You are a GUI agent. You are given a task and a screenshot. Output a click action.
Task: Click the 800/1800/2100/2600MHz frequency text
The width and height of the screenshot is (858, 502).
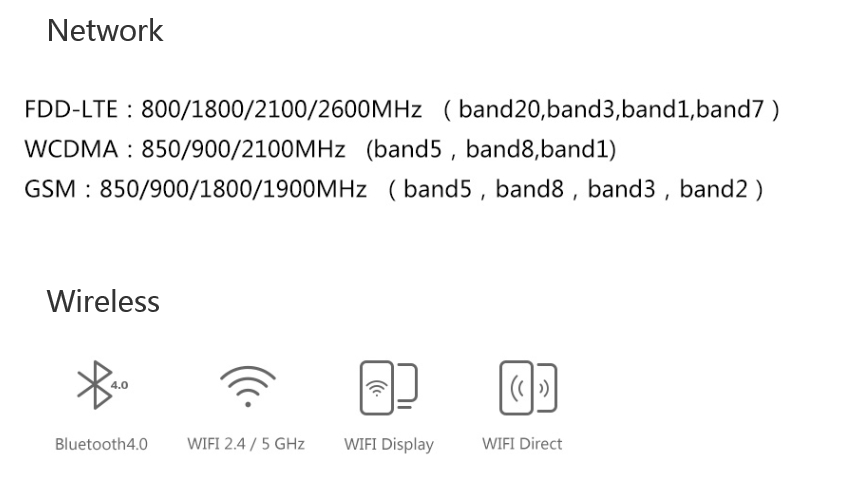281,109
